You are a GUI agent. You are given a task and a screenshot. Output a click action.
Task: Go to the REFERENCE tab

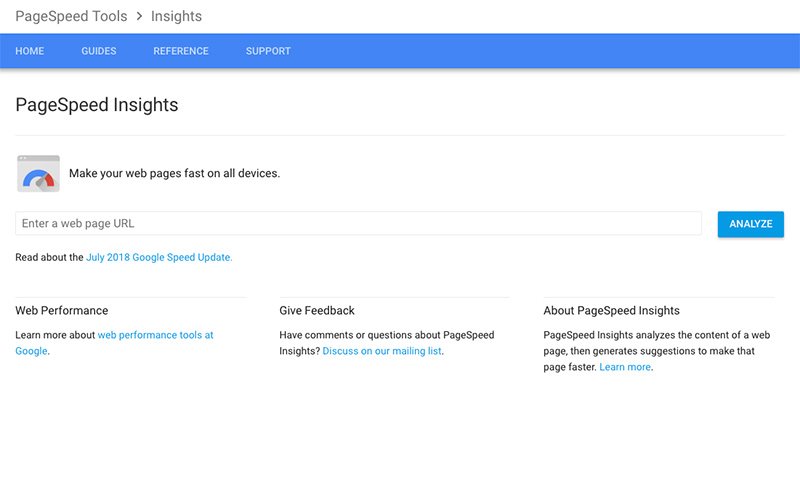tap(181, 51)
